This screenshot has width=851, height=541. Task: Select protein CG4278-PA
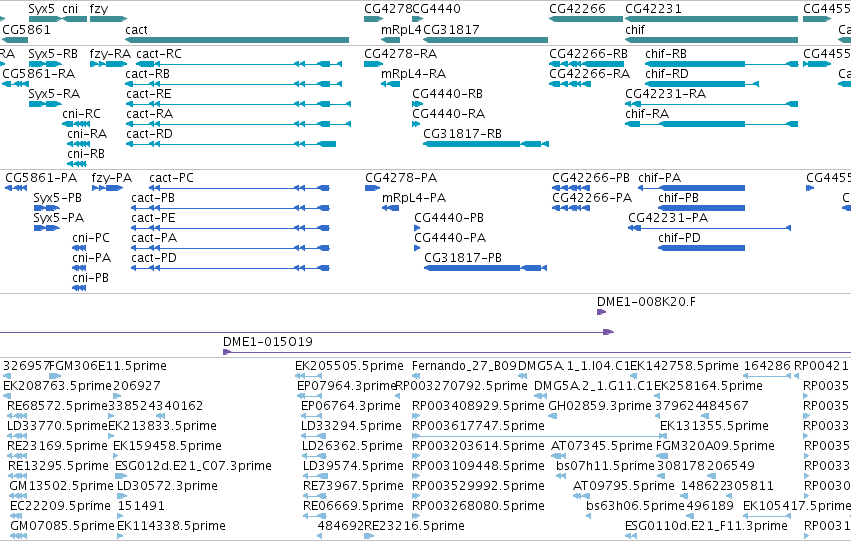click(x=372, y=188)
